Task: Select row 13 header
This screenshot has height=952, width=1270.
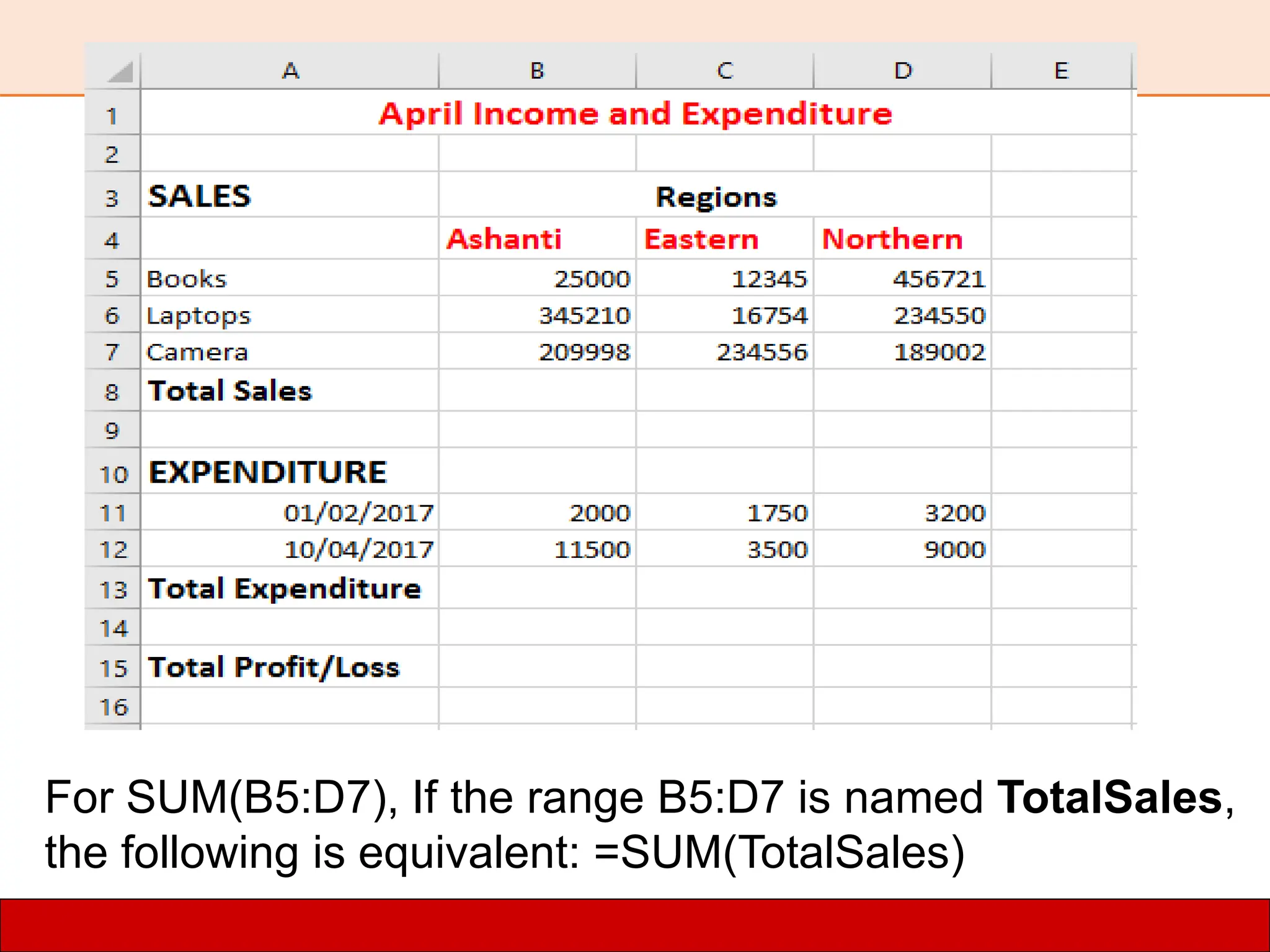Action: coord(112,588)
